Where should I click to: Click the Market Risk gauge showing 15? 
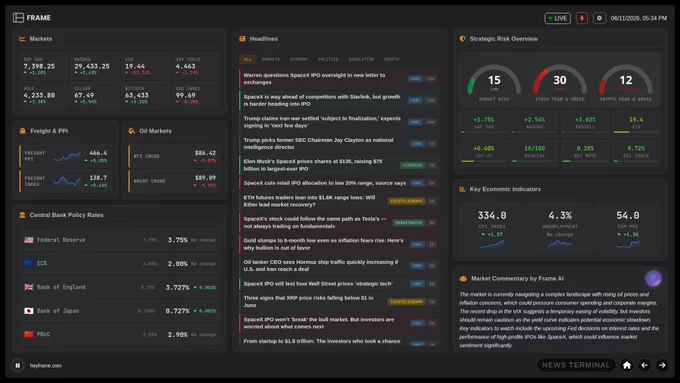click(x=494, y=83)
